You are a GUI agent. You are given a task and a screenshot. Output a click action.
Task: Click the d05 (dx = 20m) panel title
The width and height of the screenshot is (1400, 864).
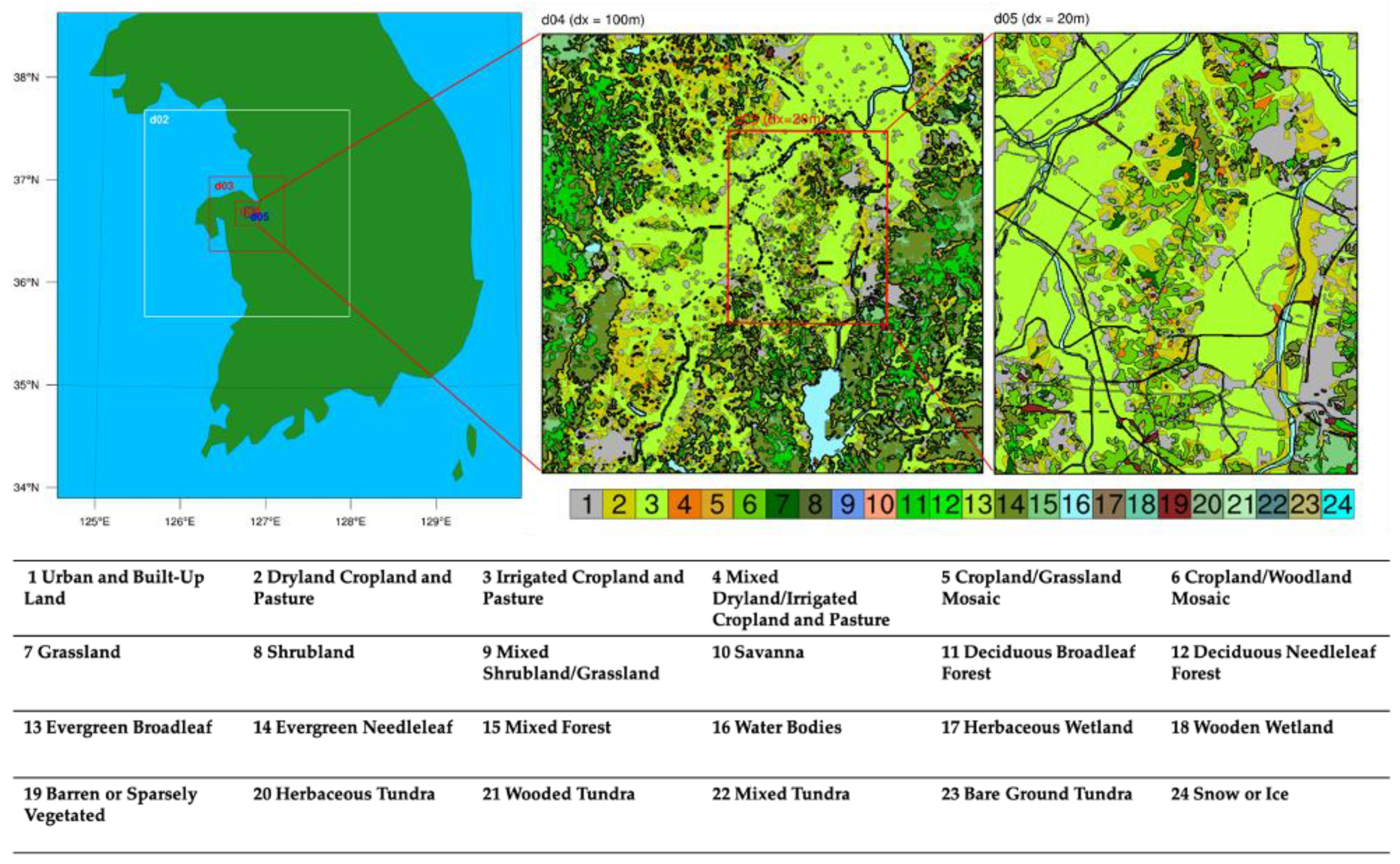point(1041,19)
